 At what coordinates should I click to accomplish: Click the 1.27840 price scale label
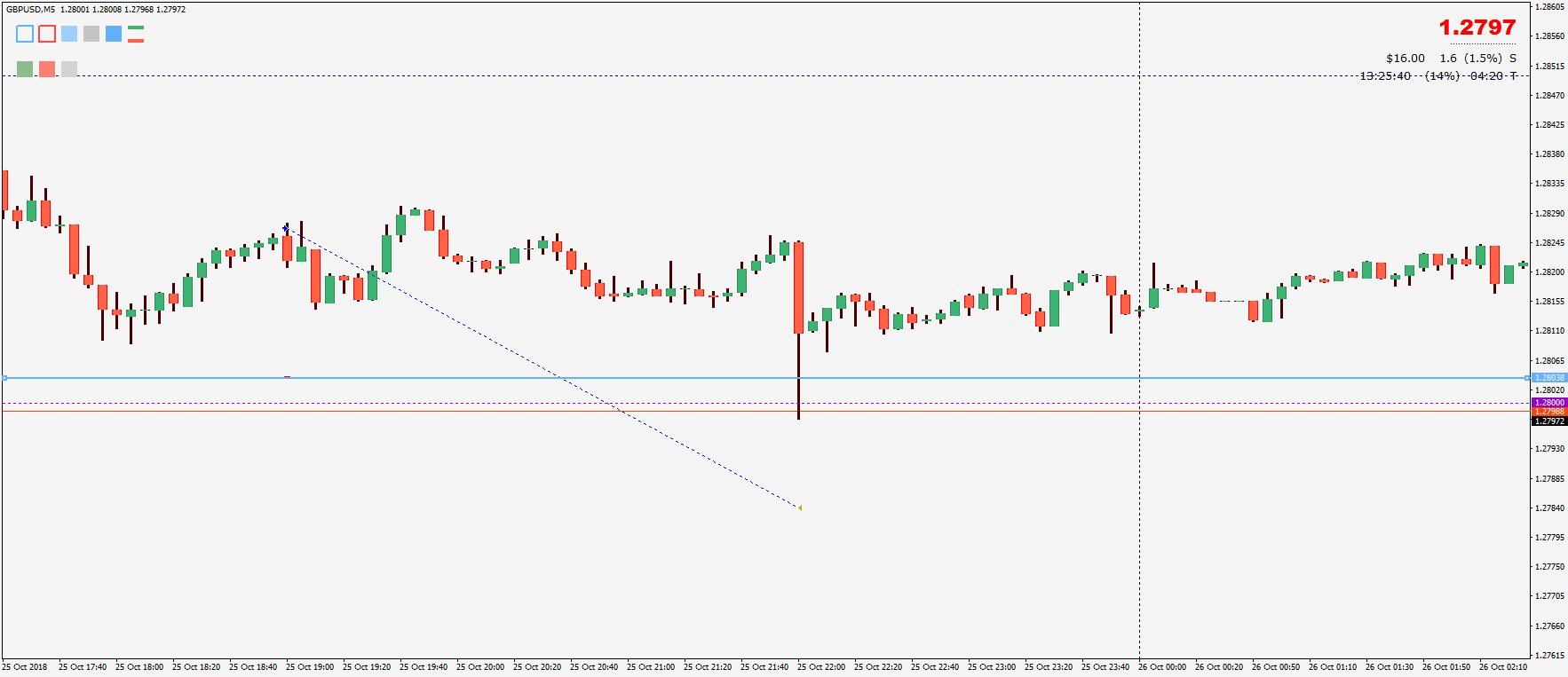(1550, 508)
